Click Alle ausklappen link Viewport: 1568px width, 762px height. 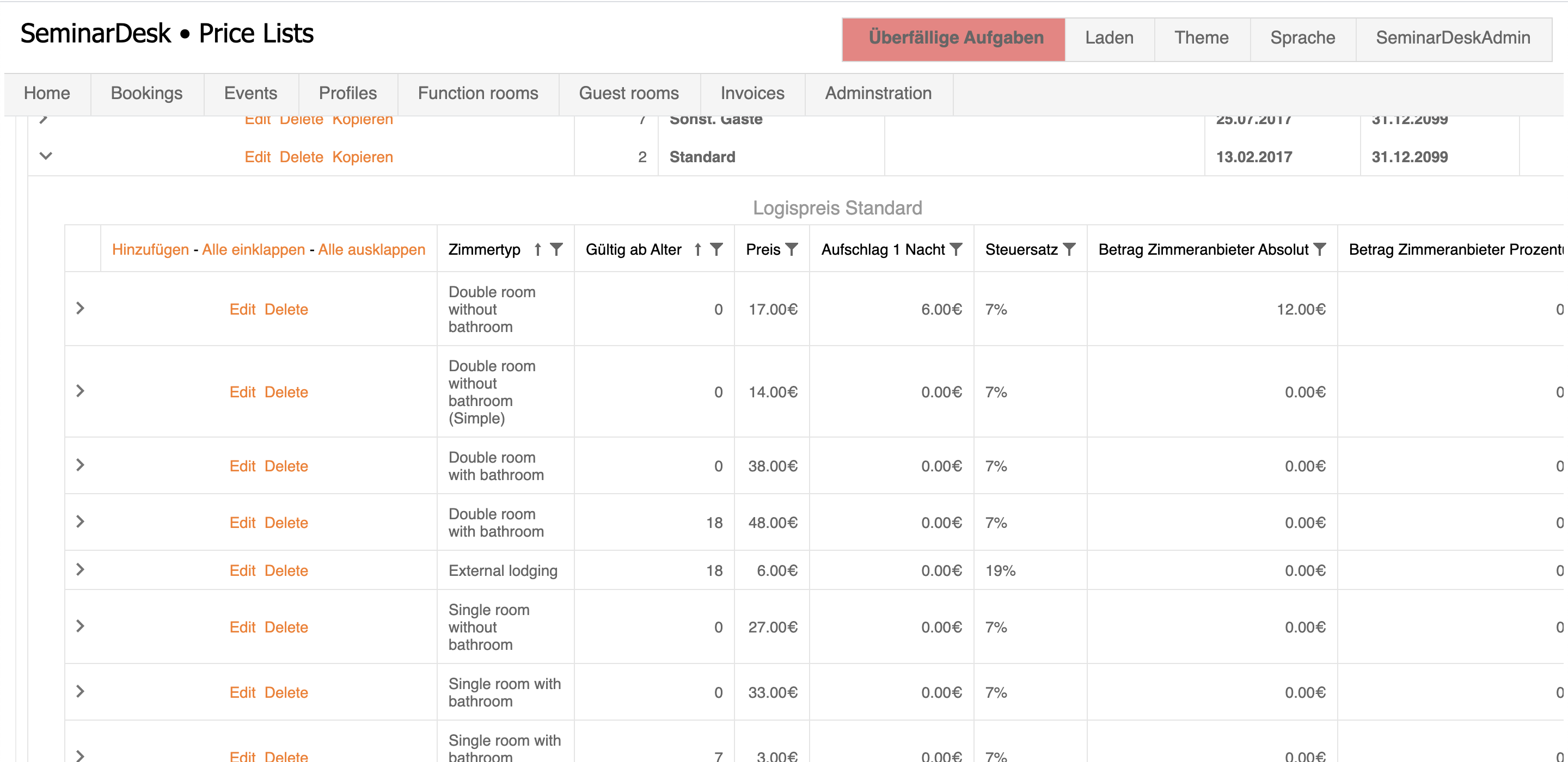point(371,249)
